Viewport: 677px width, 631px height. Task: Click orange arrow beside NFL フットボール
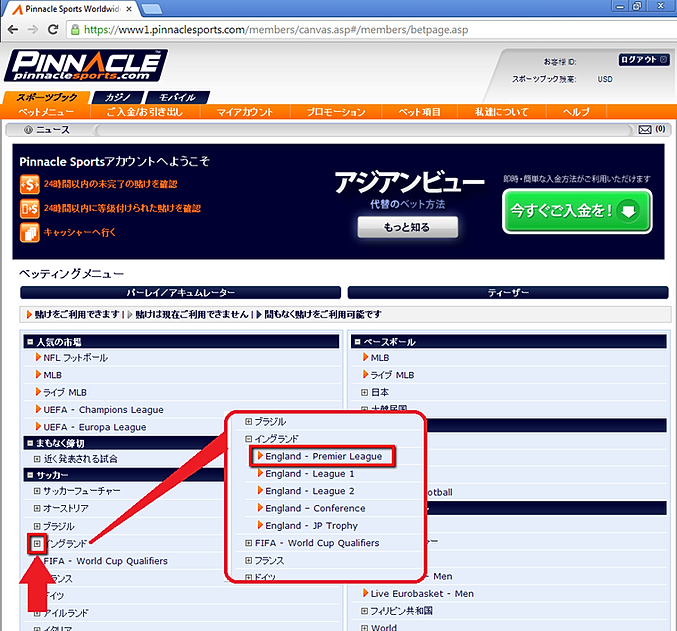(x=38, y=357)
